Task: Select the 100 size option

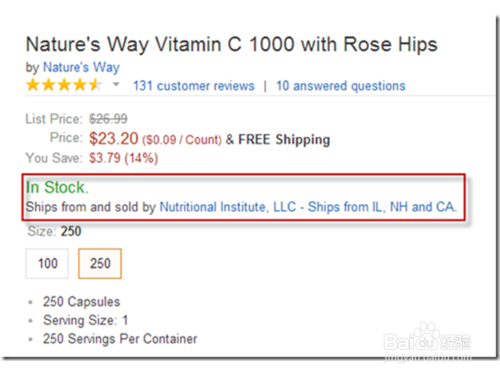Action: (x=47, y=263)
